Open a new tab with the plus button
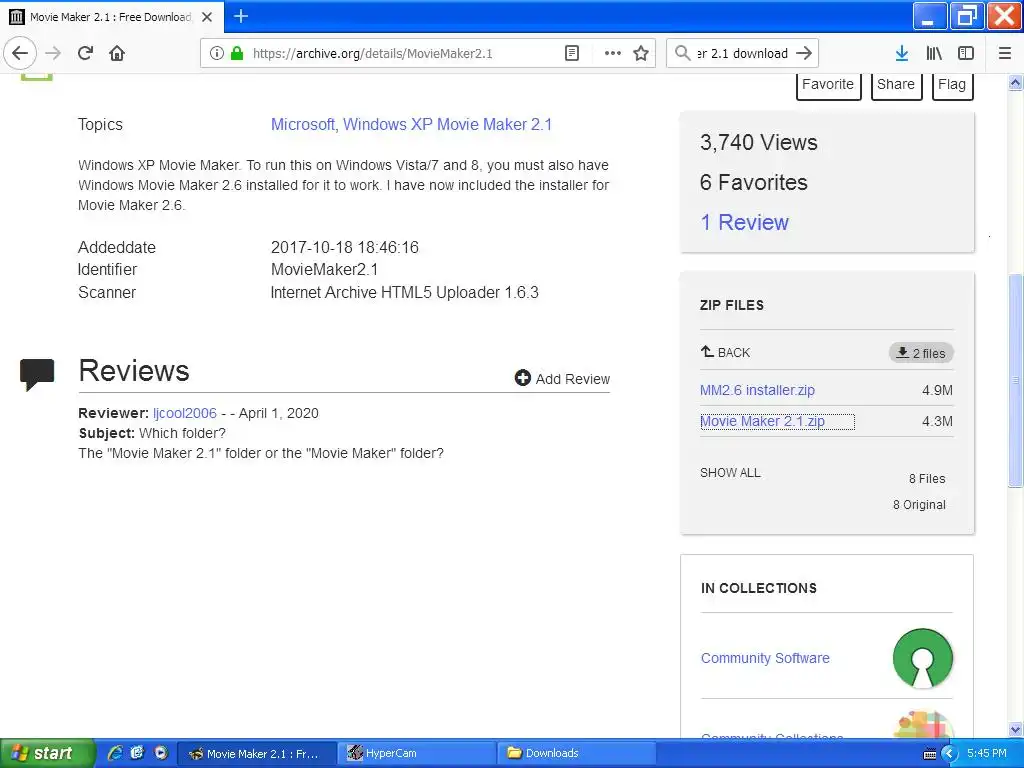Image resolution: width=1024 pixels, height=768 pixels. [241, 16]
